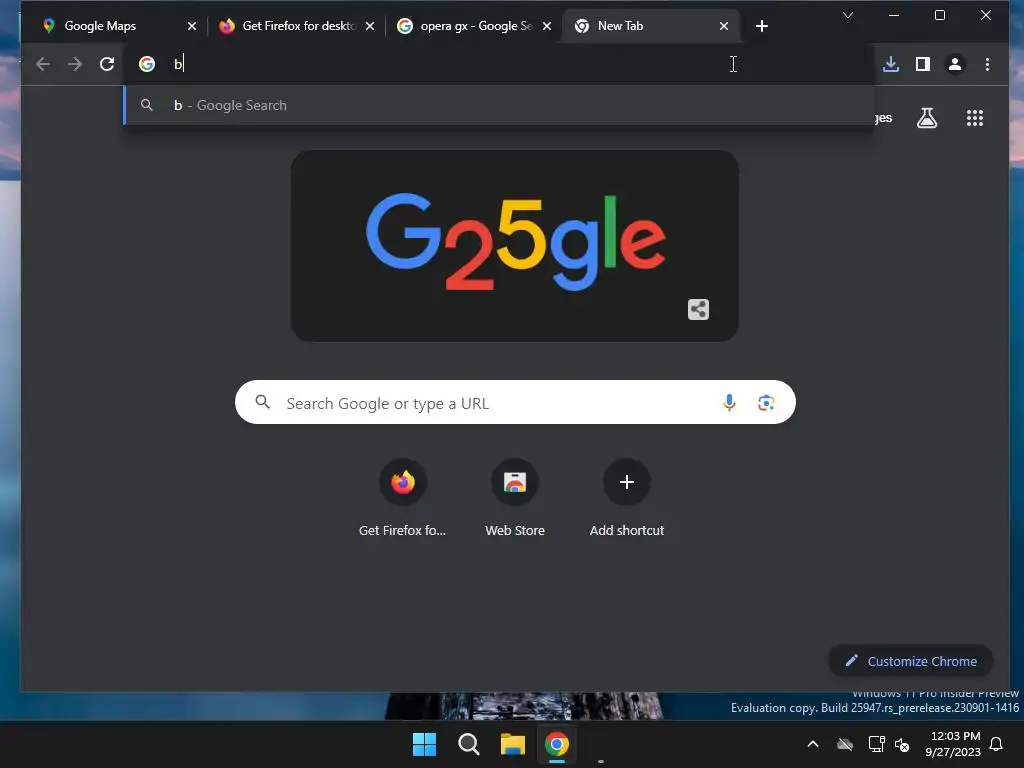Open the Web Store shortcut tile

515,498
